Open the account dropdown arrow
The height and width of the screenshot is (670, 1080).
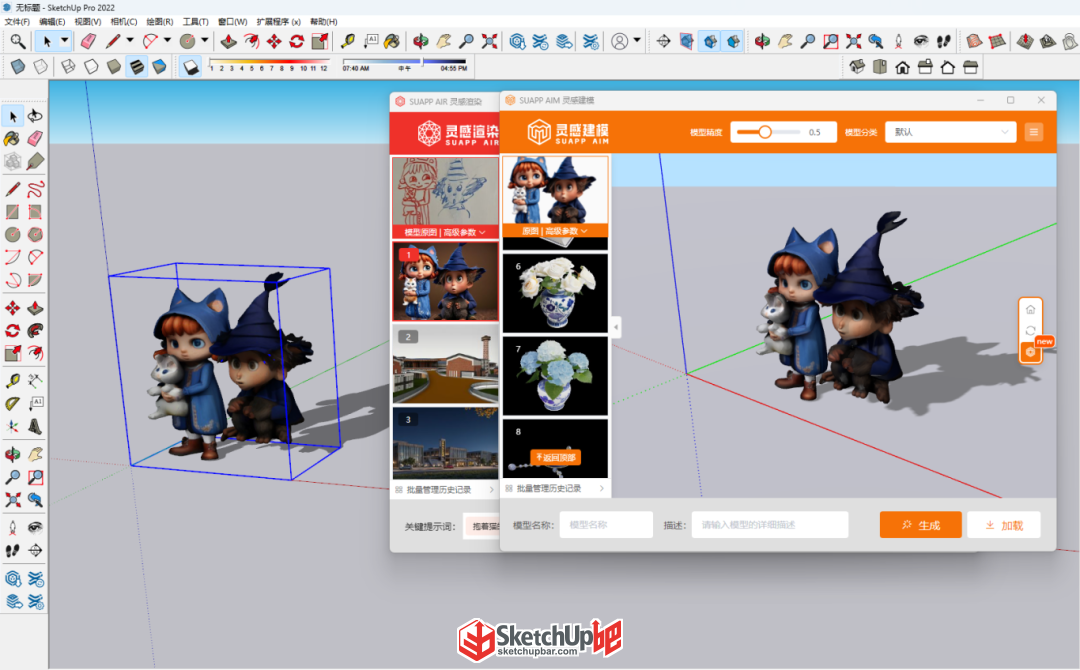[x=637, y=41]
